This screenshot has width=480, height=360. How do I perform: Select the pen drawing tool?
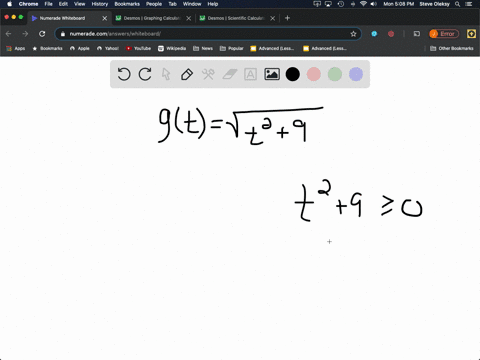click(187, 74)
